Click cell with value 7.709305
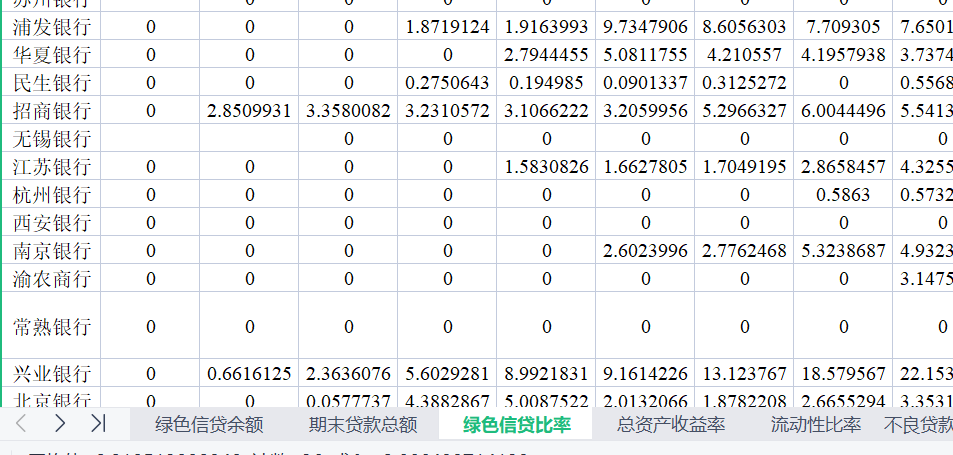Viewport: 953px width, 455px height. [x=844, y=27]
